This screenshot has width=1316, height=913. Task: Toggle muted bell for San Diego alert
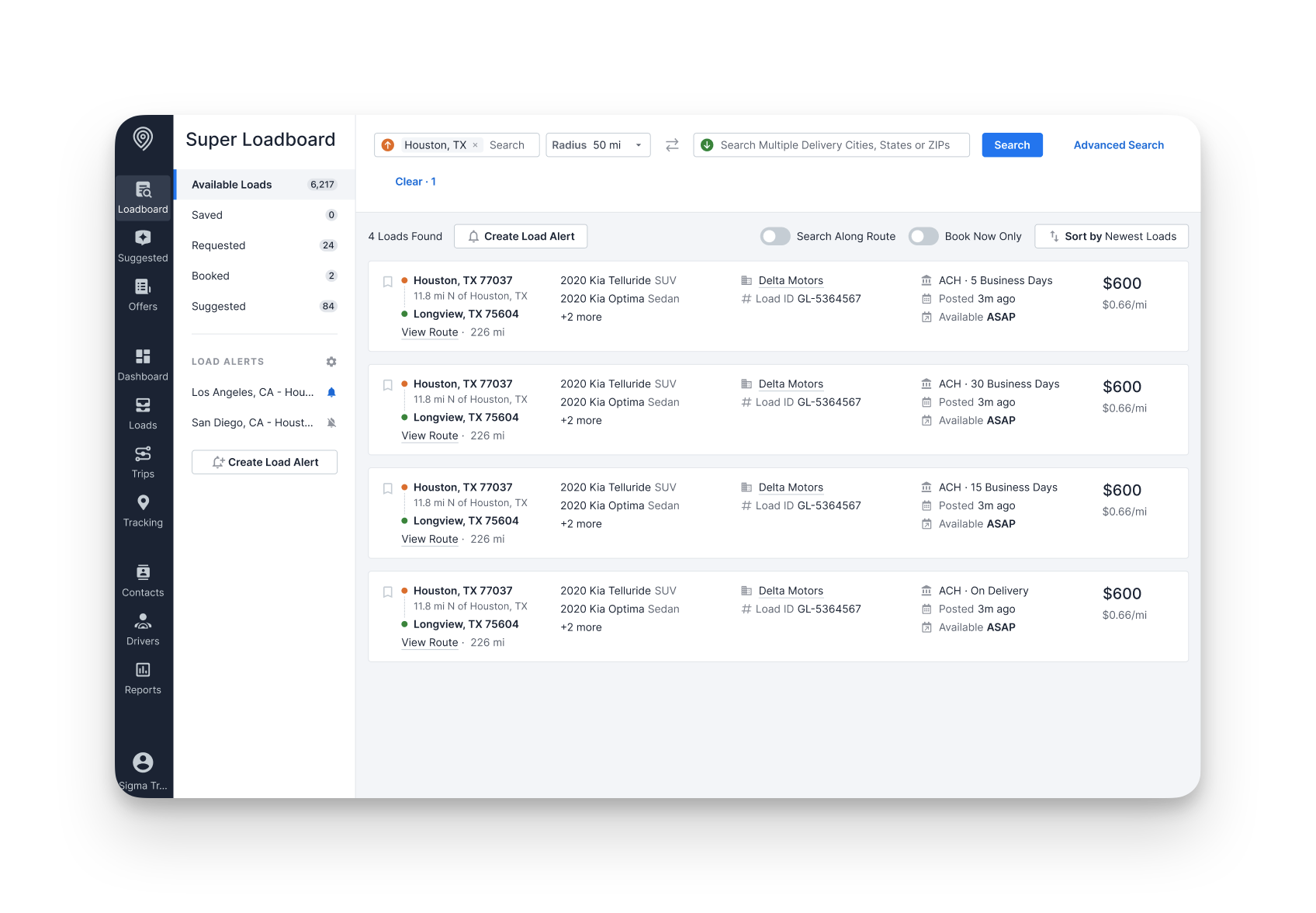point(331,423)
